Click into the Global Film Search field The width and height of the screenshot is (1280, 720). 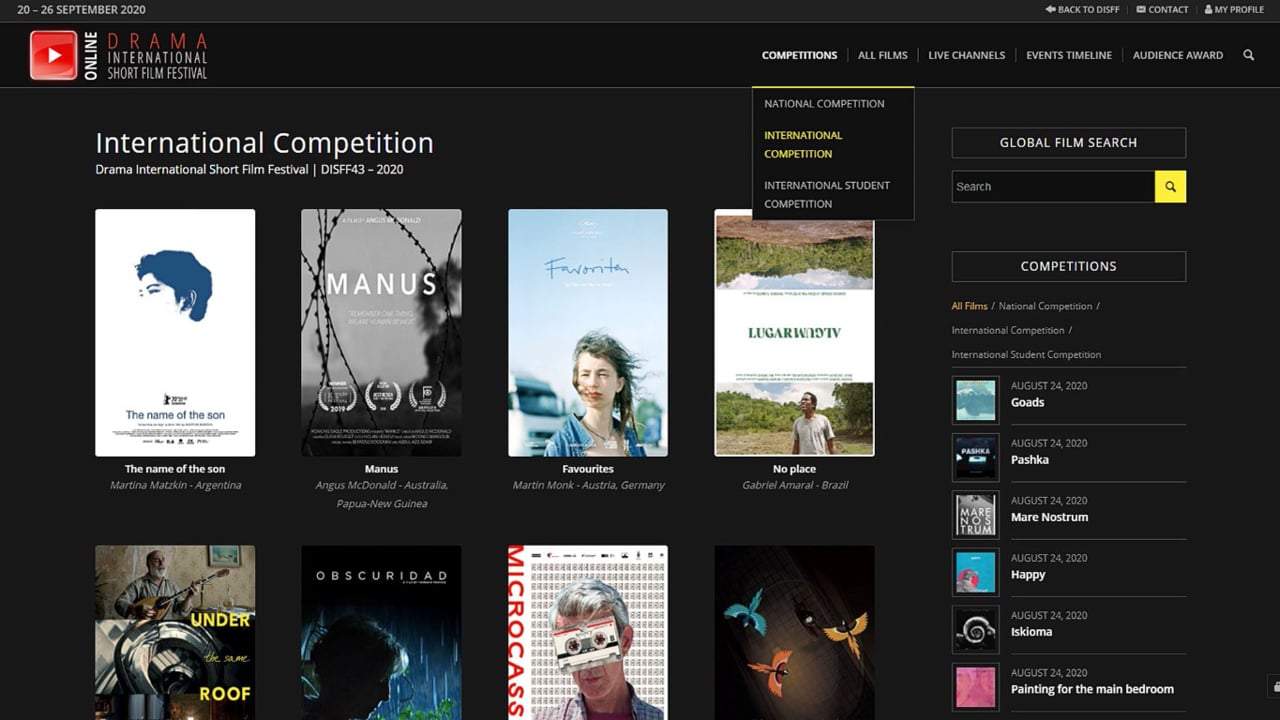1053,187
